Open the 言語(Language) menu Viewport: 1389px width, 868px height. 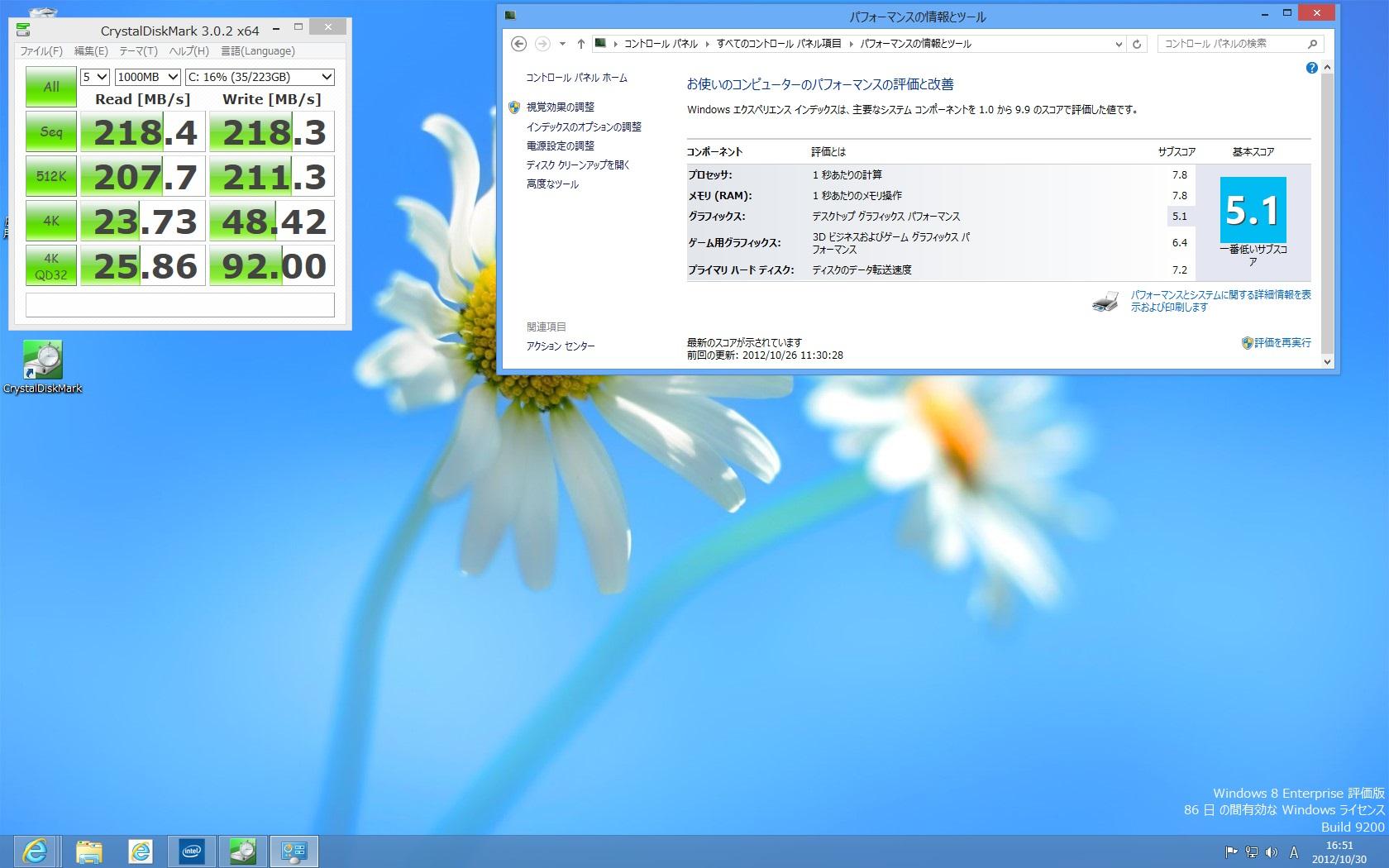pyautogui.click(x=257, y=51)
